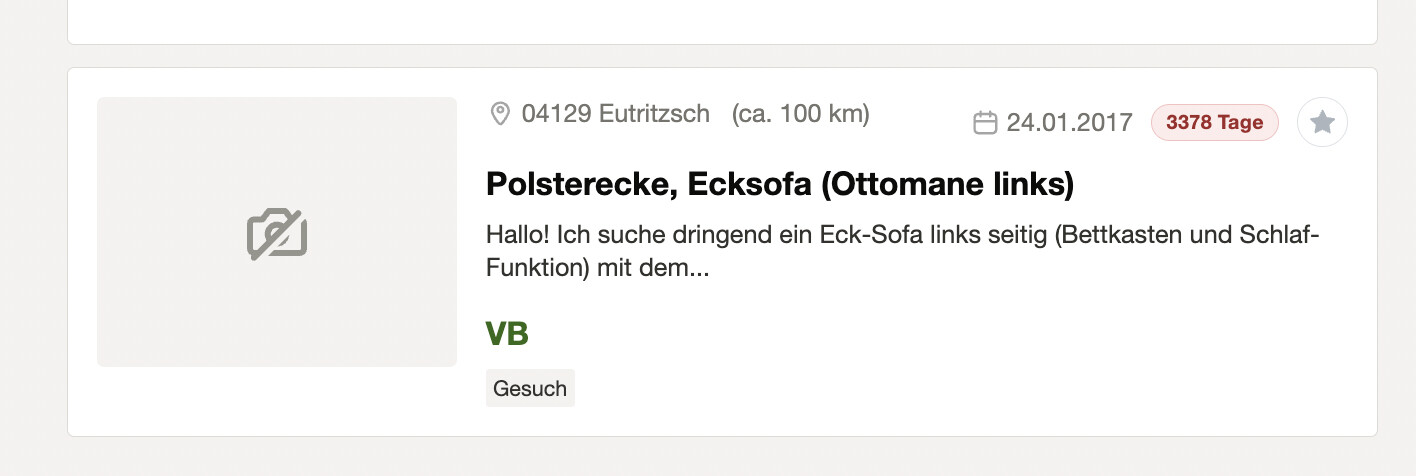1416x476 pixels.
Task: Click the location pin icon
Action: (x=500, y=114)
